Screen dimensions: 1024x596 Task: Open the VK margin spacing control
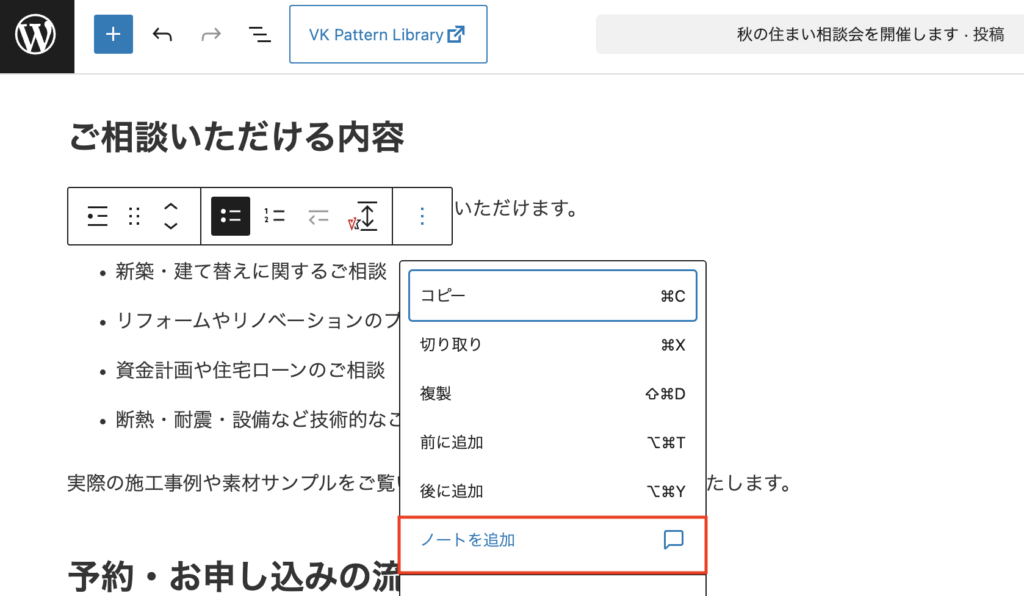(365, 216)
